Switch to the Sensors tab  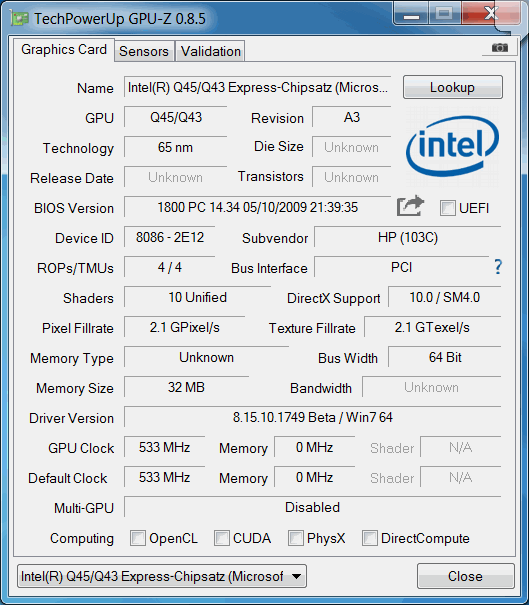click(x=144, y=51)
